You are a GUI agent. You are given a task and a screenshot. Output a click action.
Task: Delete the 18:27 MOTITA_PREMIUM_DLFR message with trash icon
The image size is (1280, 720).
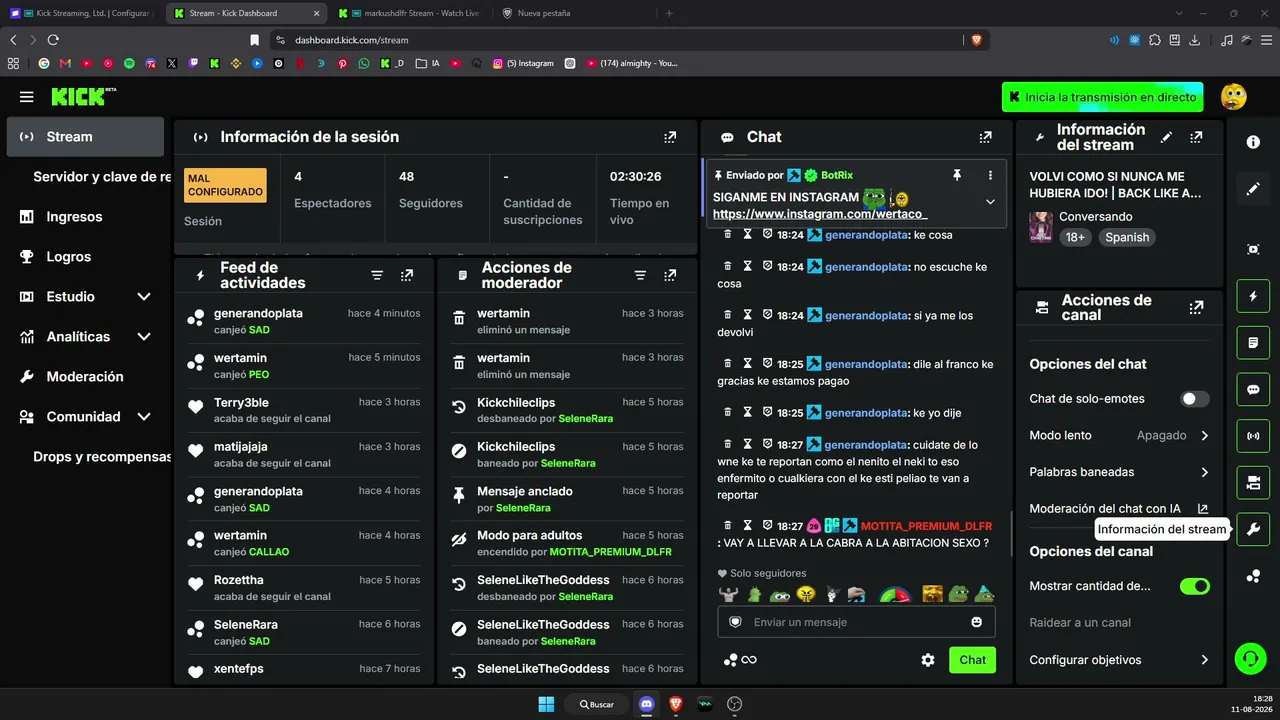point(728,526)
